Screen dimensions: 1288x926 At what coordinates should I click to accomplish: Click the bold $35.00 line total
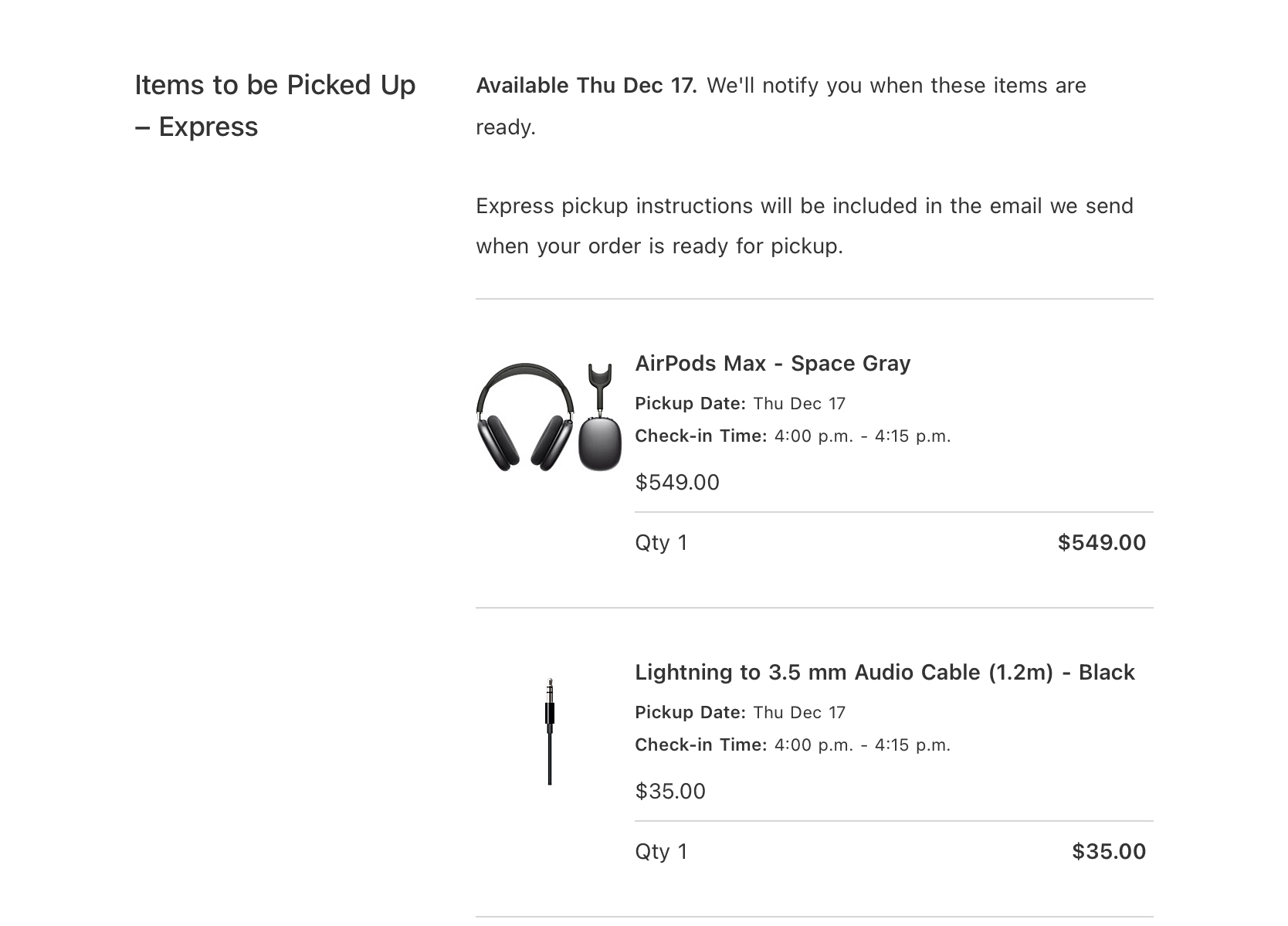(1109, 851)
